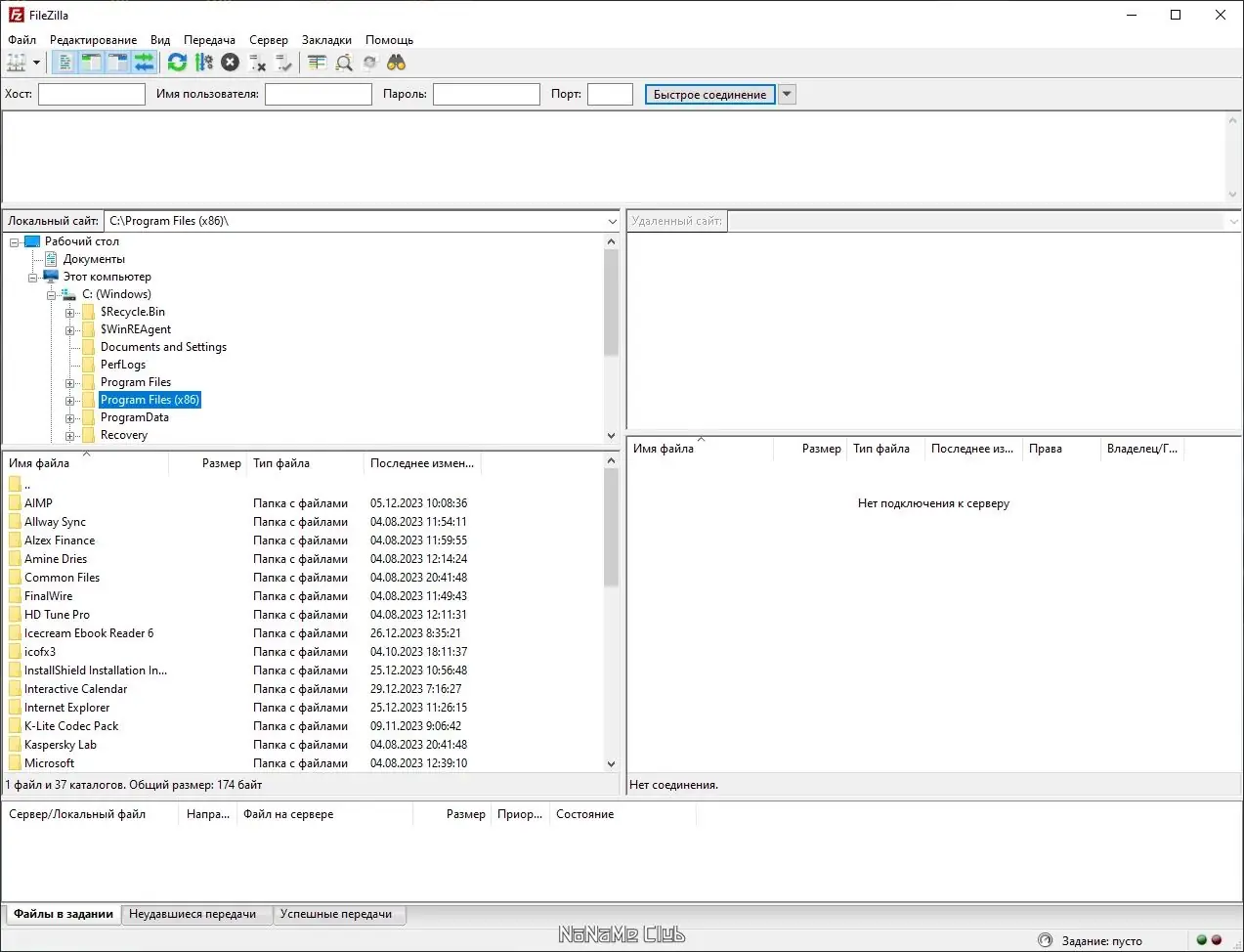Select the Kaspersky Lab folder icon
Image resolution: width=1244 pixels, height=952 pixels.
point(15,745)
